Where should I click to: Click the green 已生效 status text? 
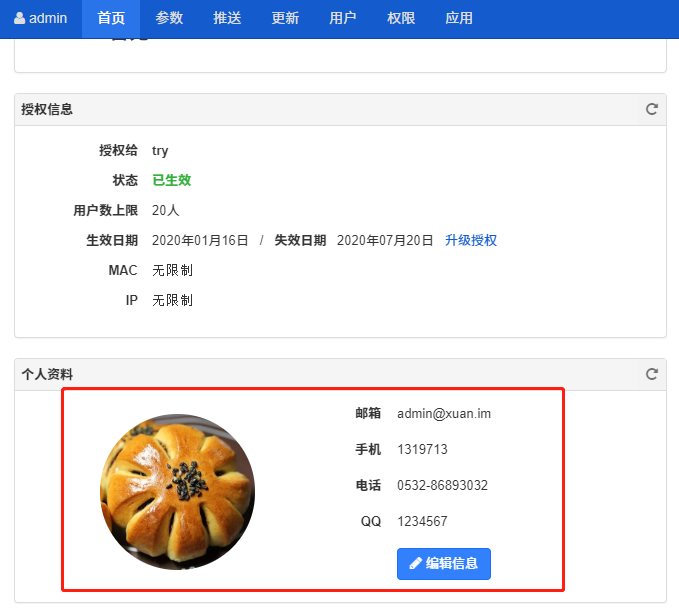coord(171,180)
